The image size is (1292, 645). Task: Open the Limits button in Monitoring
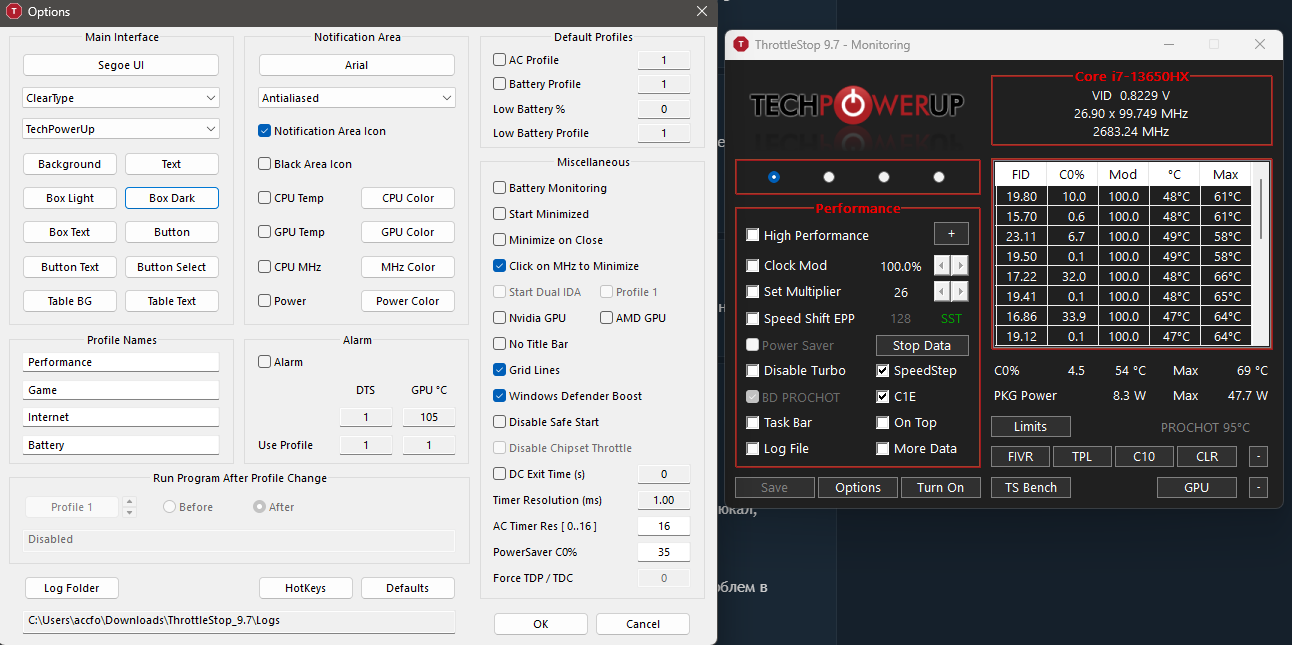(1031, 426)
